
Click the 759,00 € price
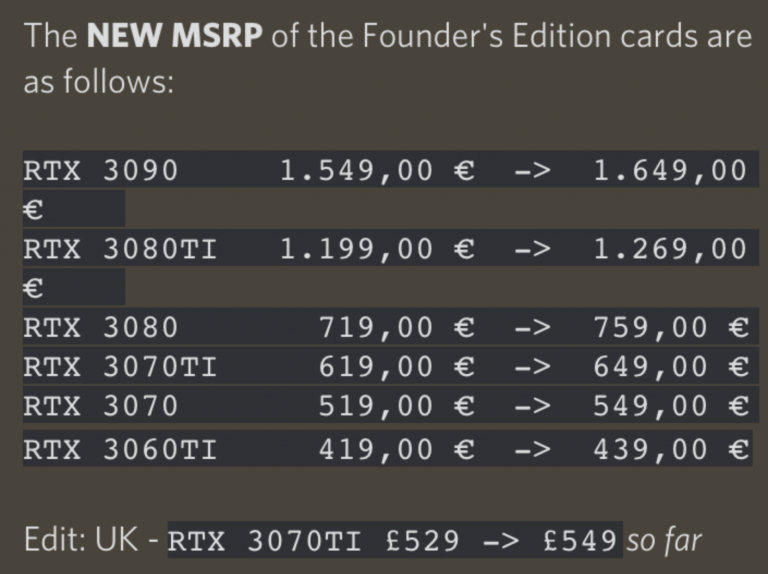point(671,328)
